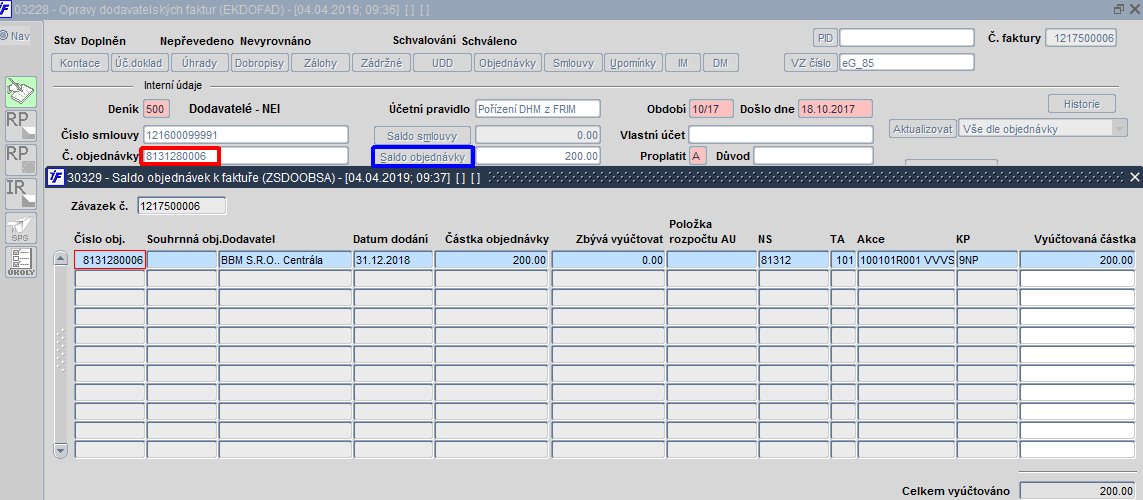Open the SPS paper-plane icon

tap(21, 228)
